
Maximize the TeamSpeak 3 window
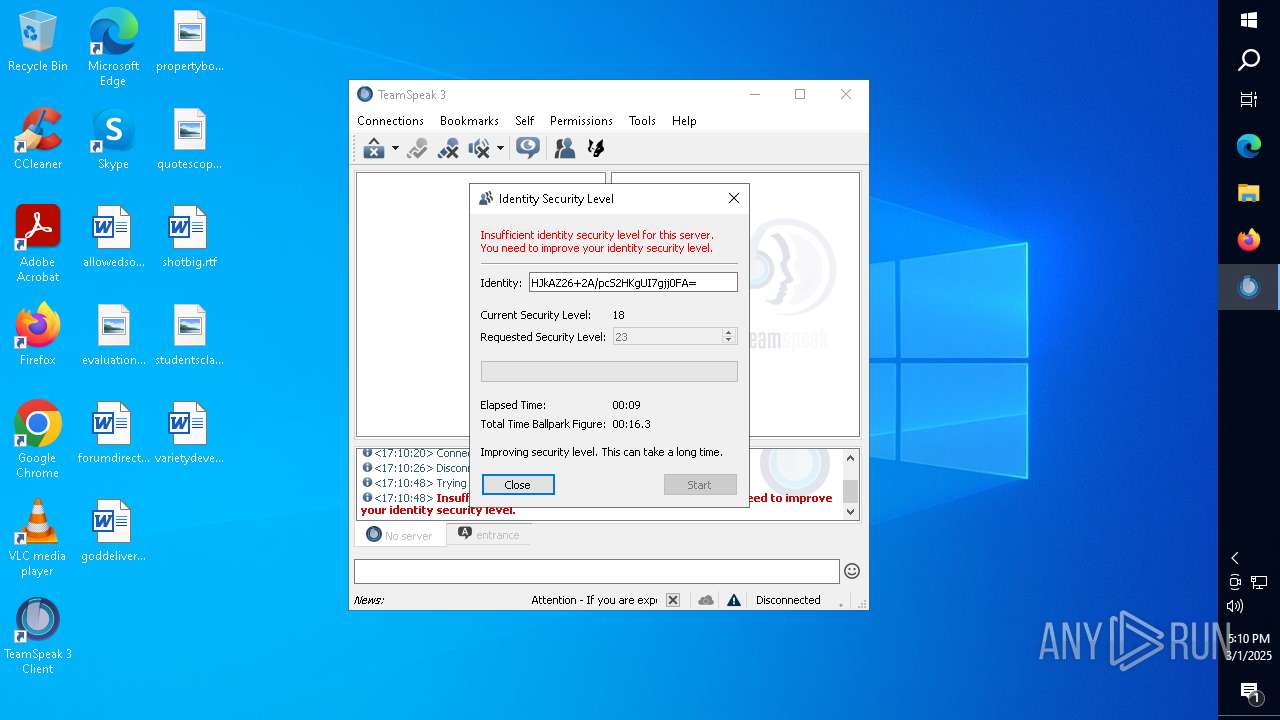tap(800, 94)
